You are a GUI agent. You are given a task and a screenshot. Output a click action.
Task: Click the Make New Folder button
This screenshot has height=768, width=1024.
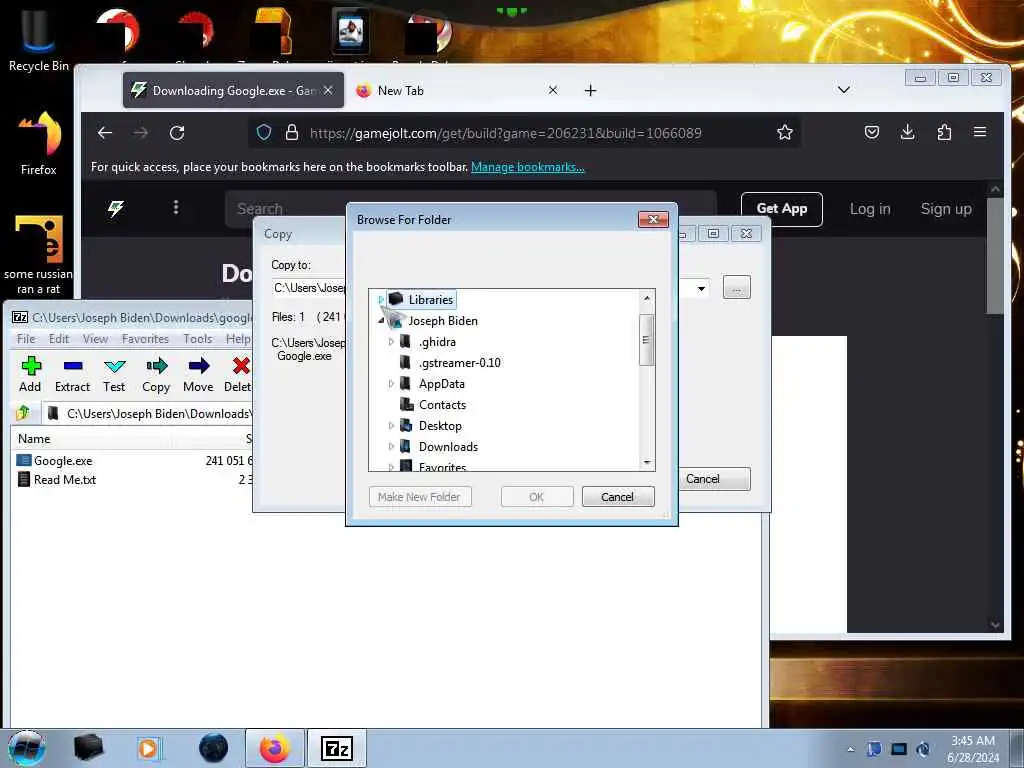(420, 497)
